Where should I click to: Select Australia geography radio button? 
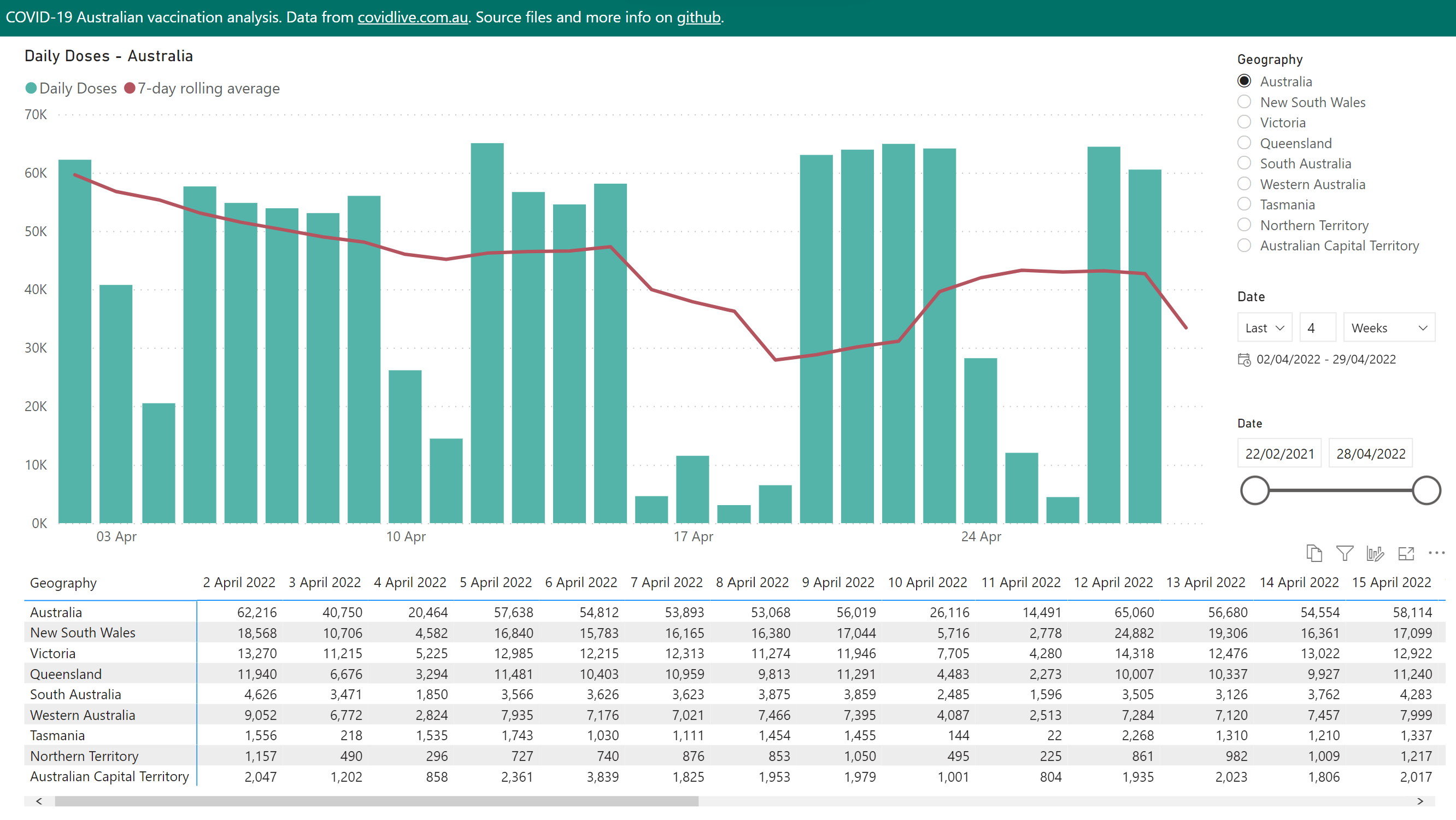[1244, 81]
